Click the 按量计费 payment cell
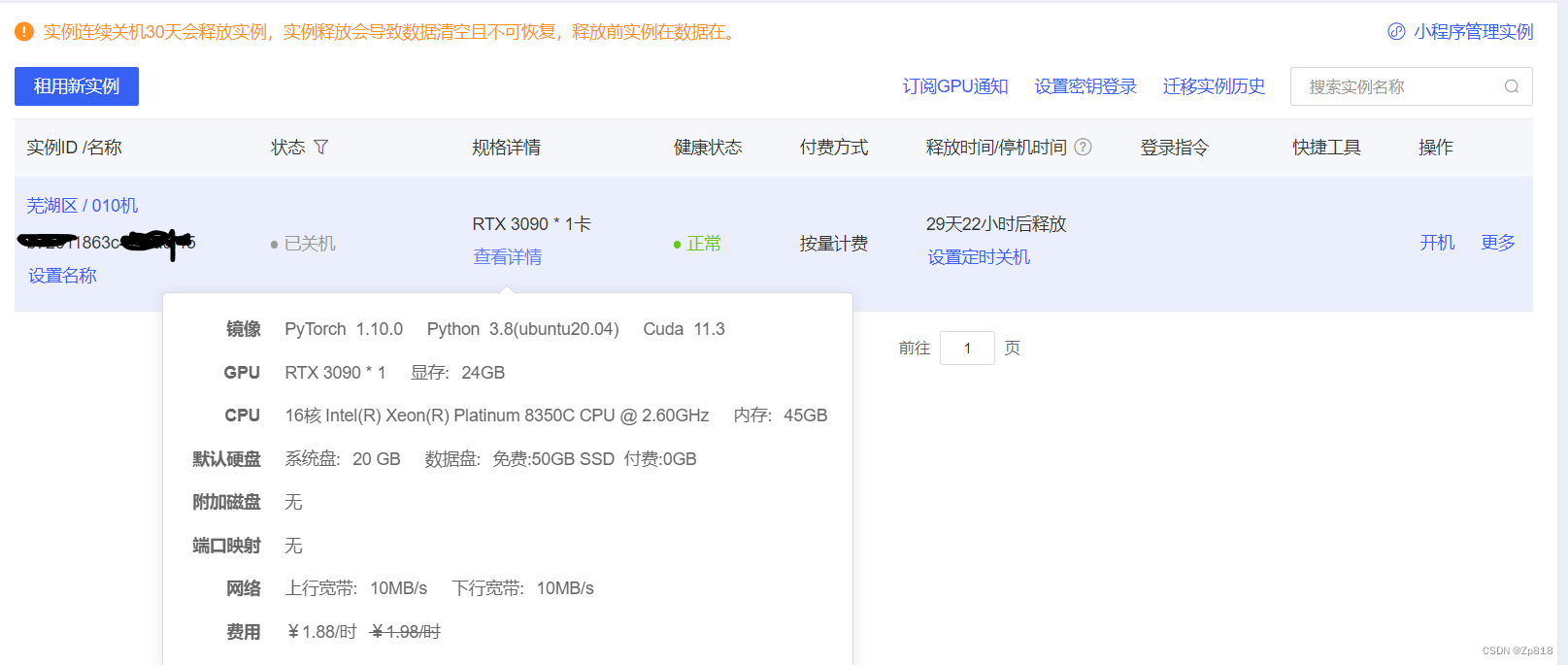The width and height of the screenshot is (1568, 665). click(834, 244)
